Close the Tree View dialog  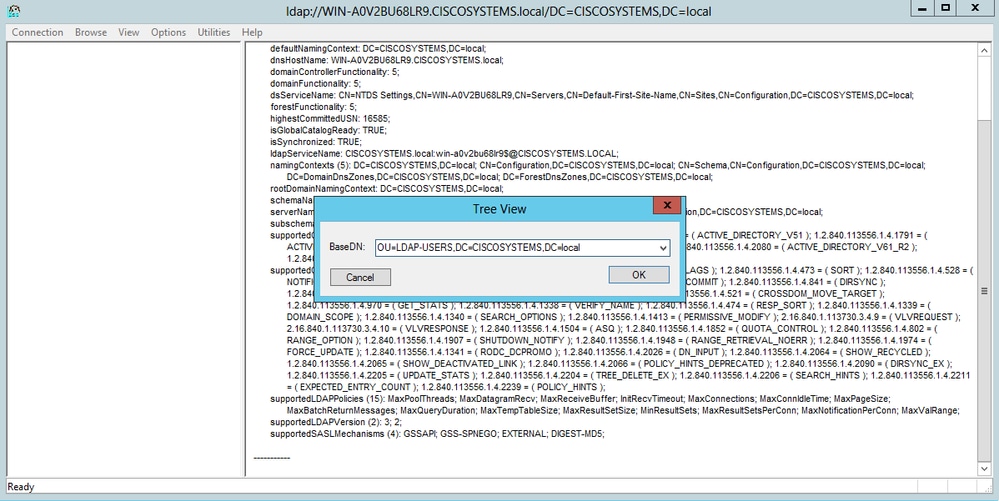pyautogui.click(x=667, y=205)
